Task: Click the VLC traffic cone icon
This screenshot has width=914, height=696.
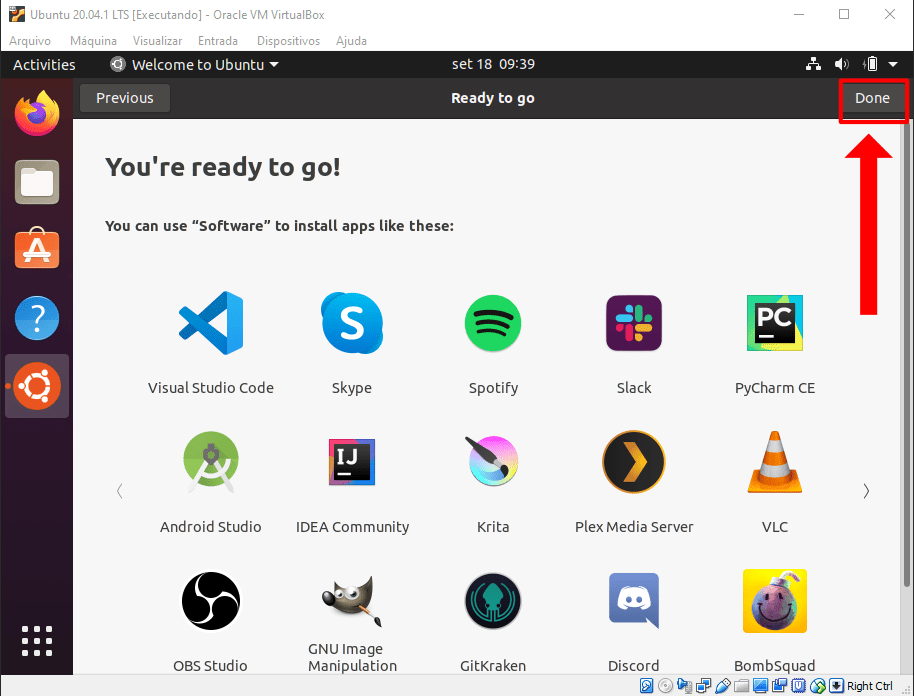Action: pos(775,462)
